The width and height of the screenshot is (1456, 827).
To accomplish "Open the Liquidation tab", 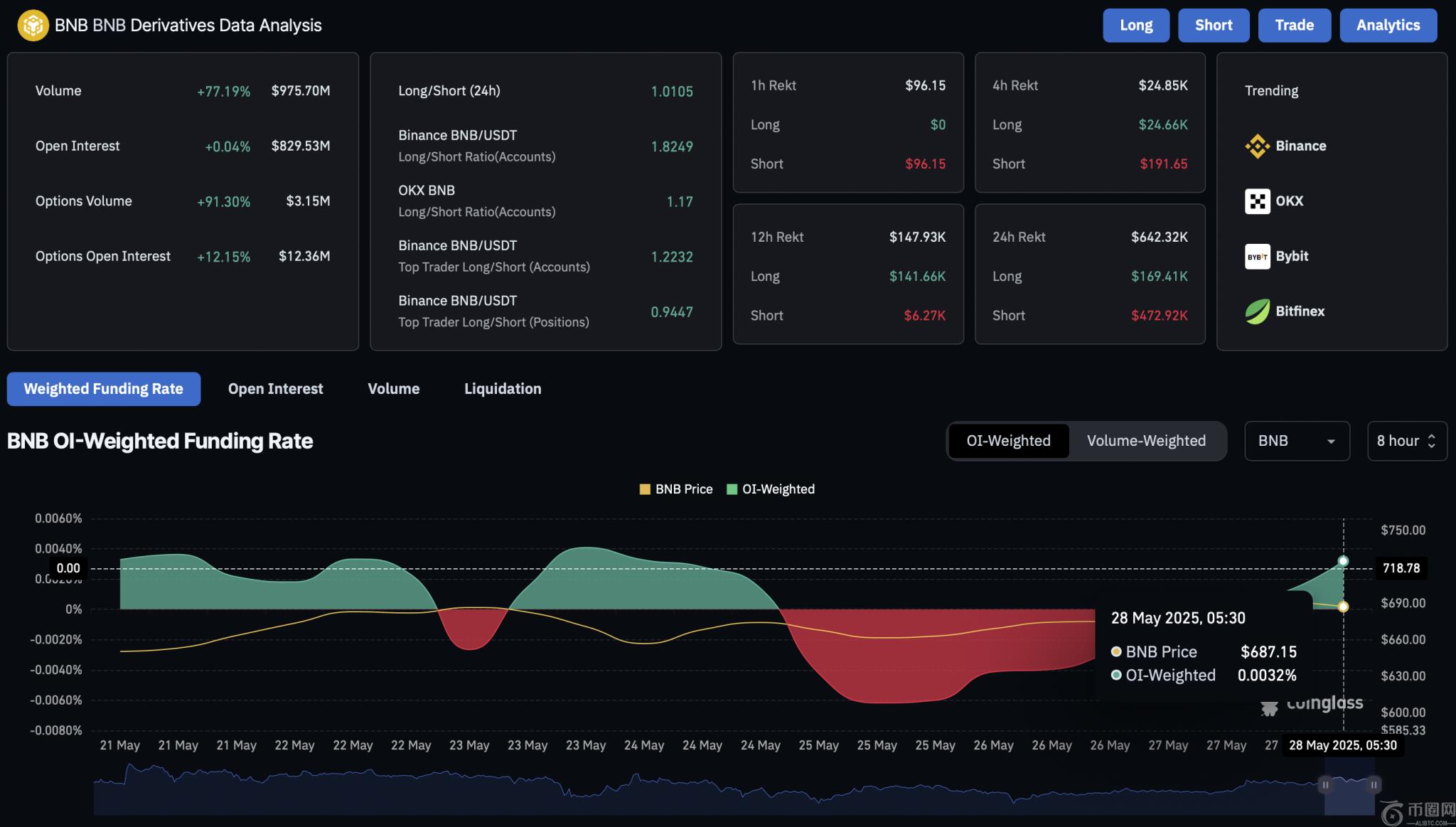I will pos(503,389).
